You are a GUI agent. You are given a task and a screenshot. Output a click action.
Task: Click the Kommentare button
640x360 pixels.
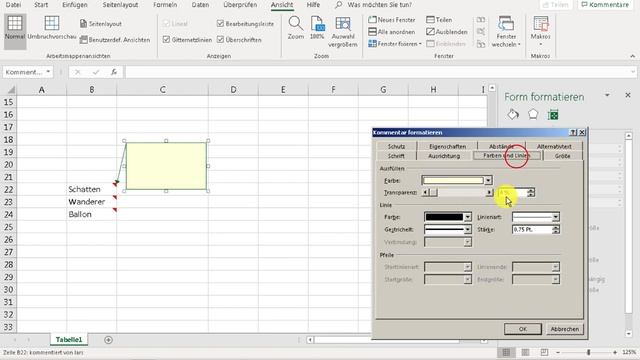pyautogui.click(x=605, y=5)
